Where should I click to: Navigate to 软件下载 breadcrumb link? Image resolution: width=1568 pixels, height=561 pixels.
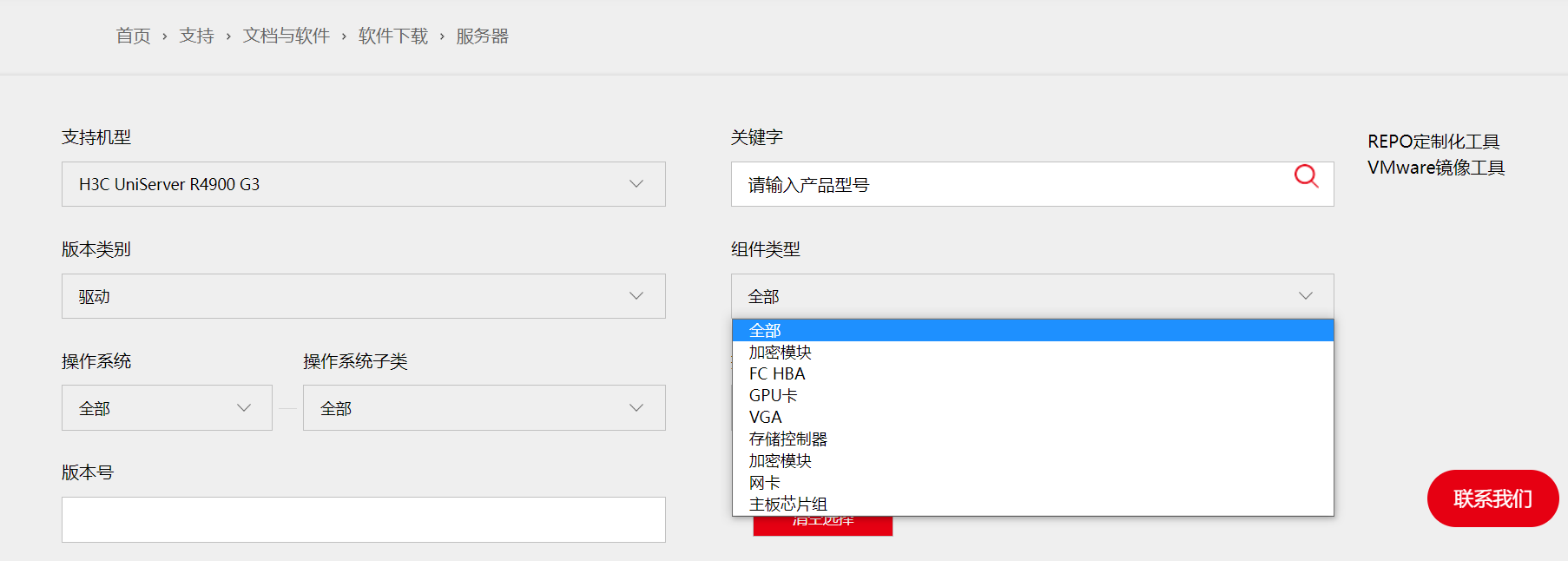[x=393, y=36]
